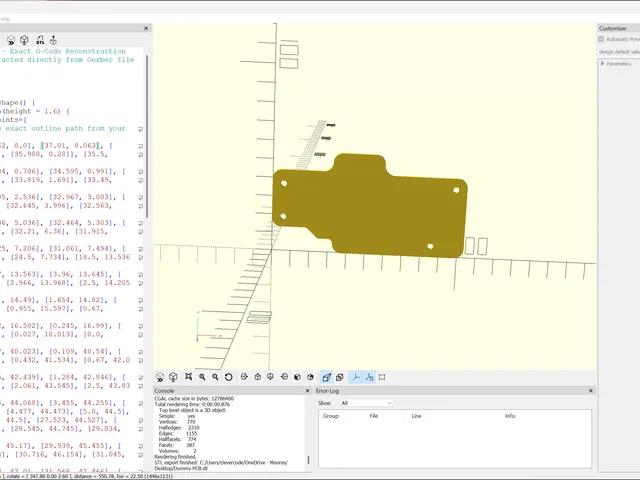The height and width of the screenshot is (480, 640).
Task: Click the File column header
Action: click(x=374, y=416)
